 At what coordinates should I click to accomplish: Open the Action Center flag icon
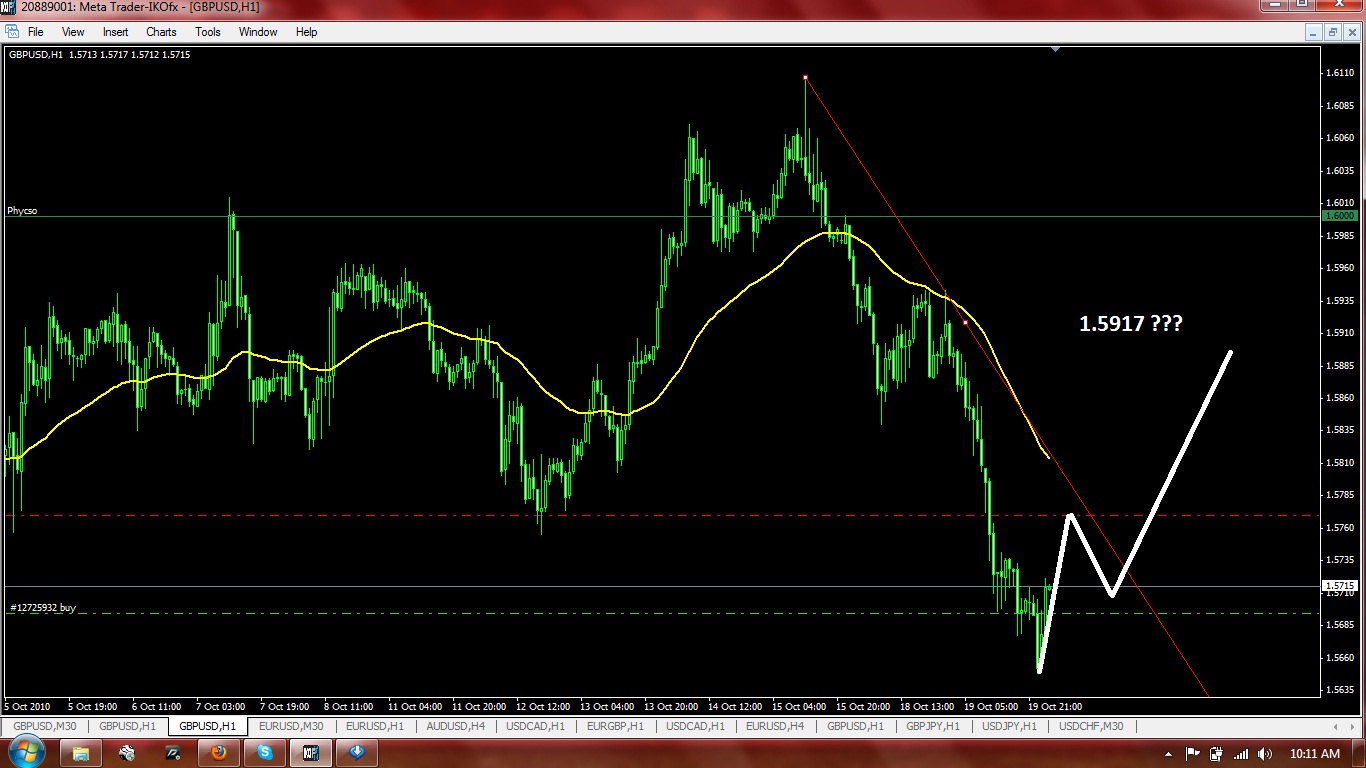1192,753
